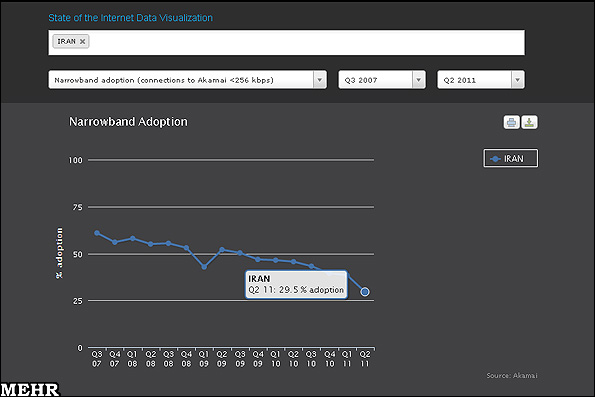The height and width of the screenshot is (397, 595).
Task: Click the '% adoption' y-axis label
Action: 59,253
